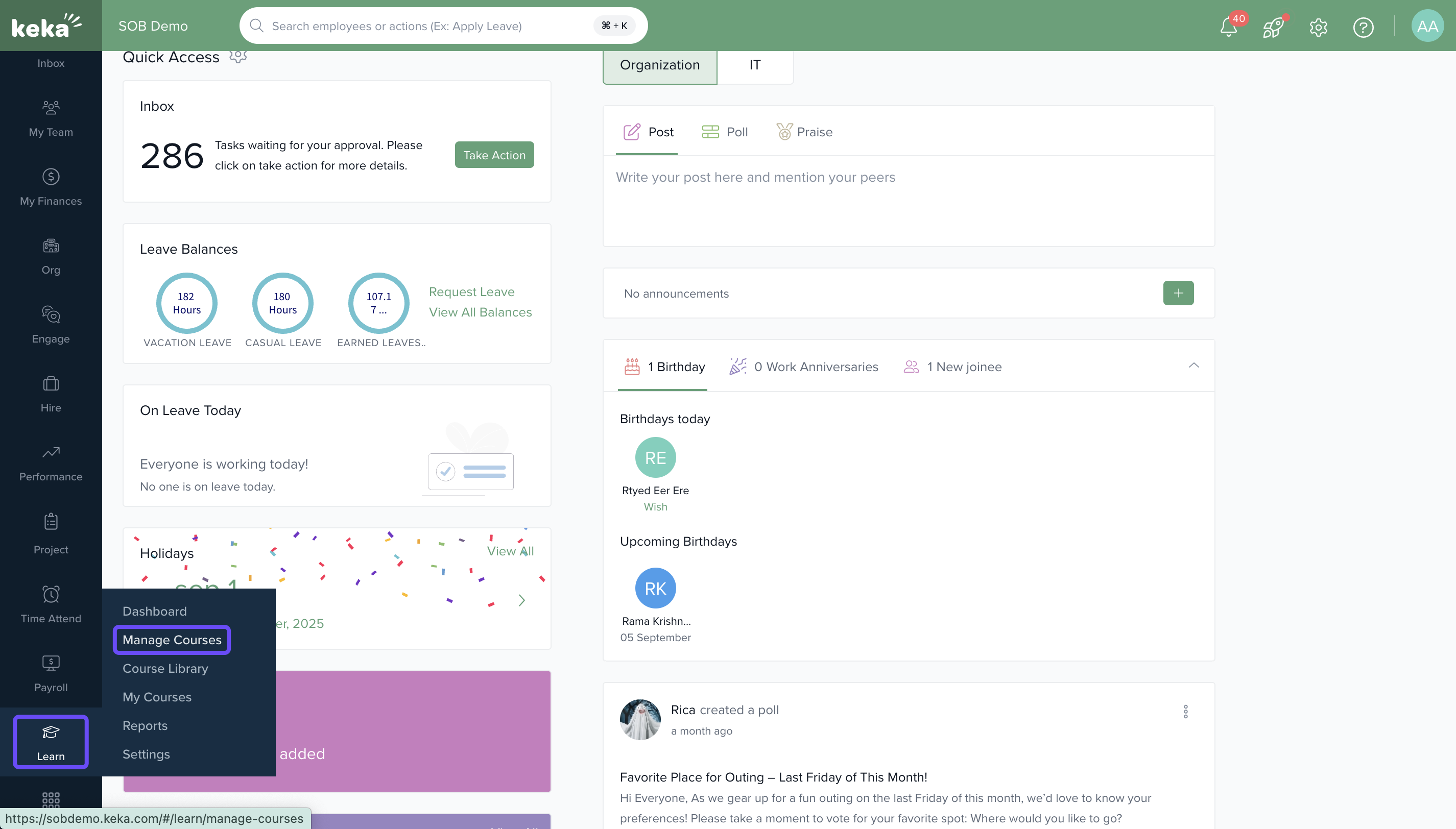Open the Payroll sidebar icon
Viewport: 1456px width, 829px height.
point(51,674)
